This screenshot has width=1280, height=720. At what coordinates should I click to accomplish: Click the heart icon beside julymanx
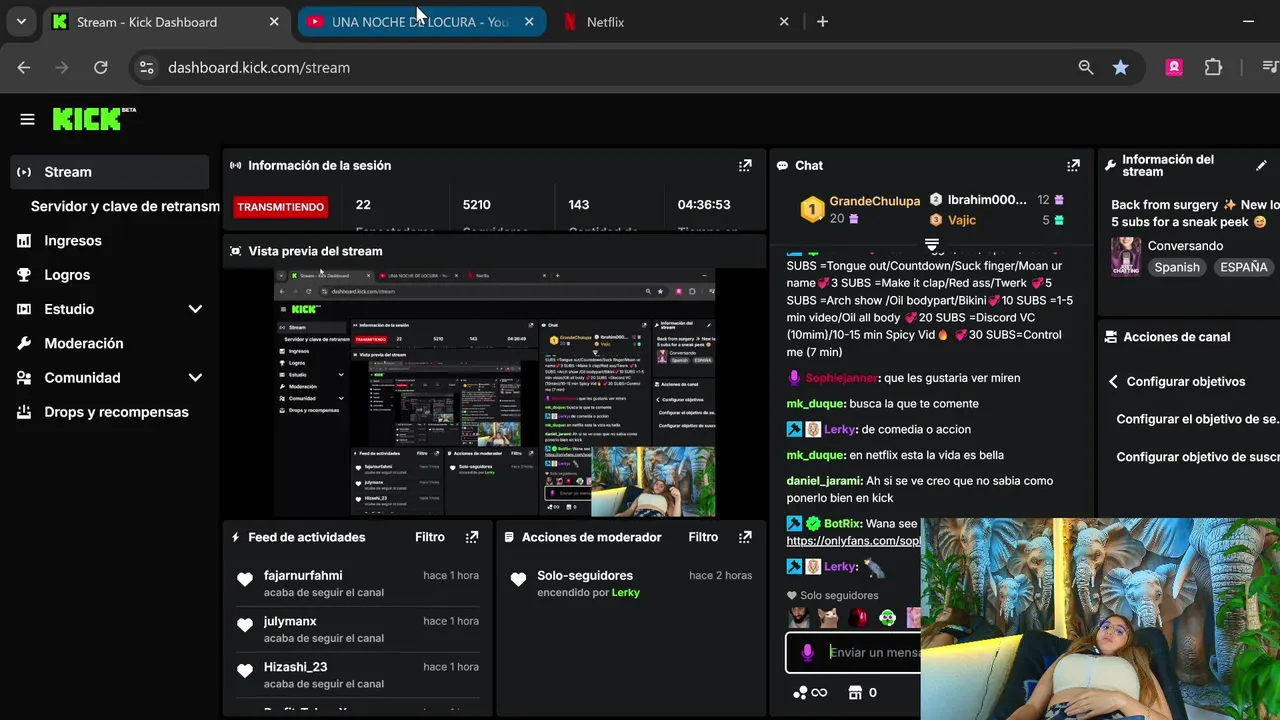pyautogui.click(x=245, y=625)
